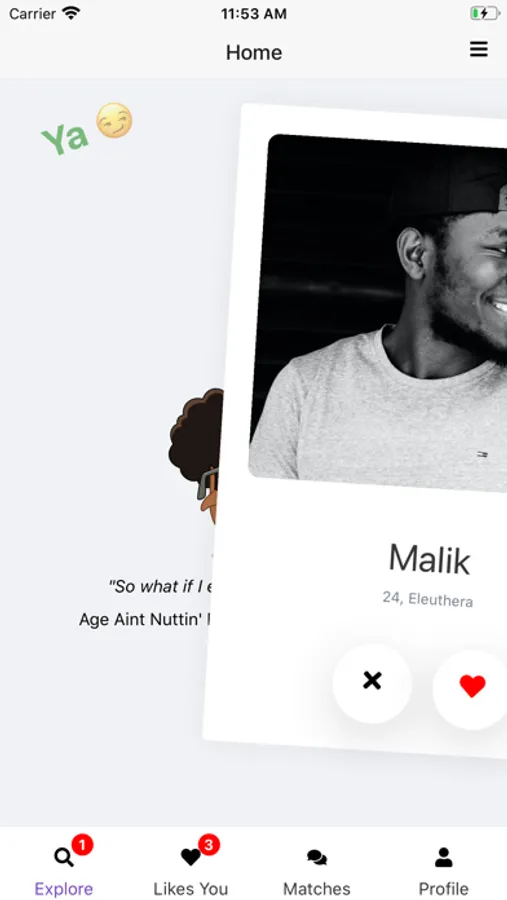Tap Malik's name on the card
Screen dimensions: 507x900
[429, 558]
